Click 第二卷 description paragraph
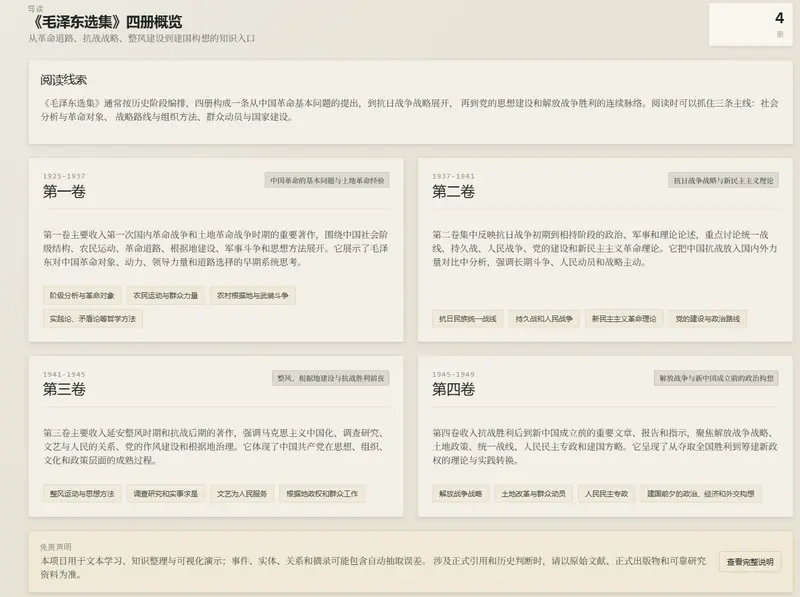 [x=605, y=248]
